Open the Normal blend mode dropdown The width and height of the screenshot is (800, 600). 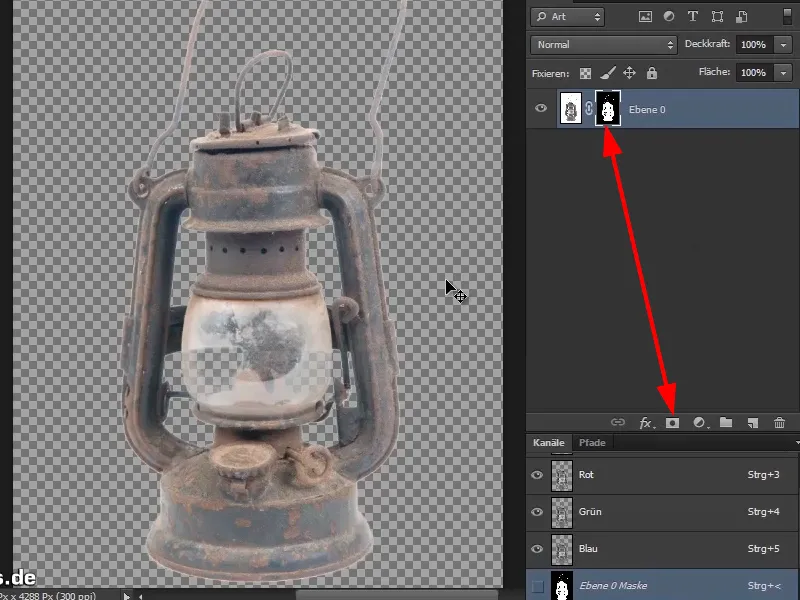[604, 45]
